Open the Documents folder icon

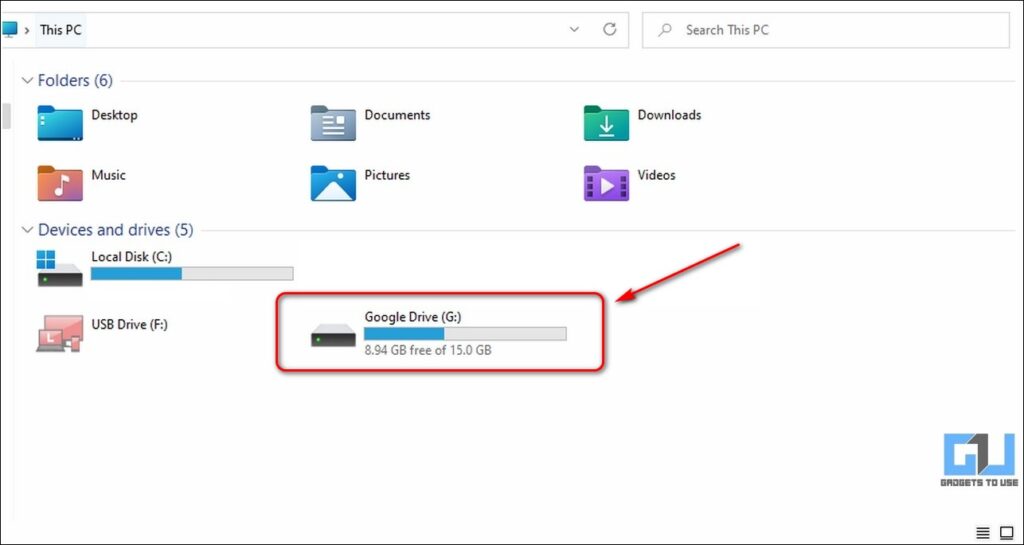click(333, 123)
